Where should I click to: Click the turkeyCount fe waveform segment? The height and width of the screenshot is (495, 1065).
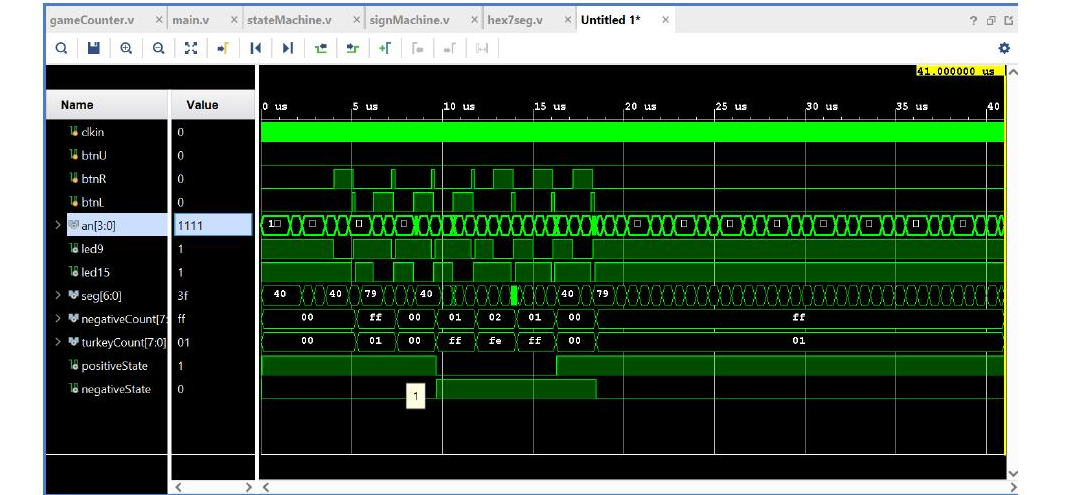[495, 341]
